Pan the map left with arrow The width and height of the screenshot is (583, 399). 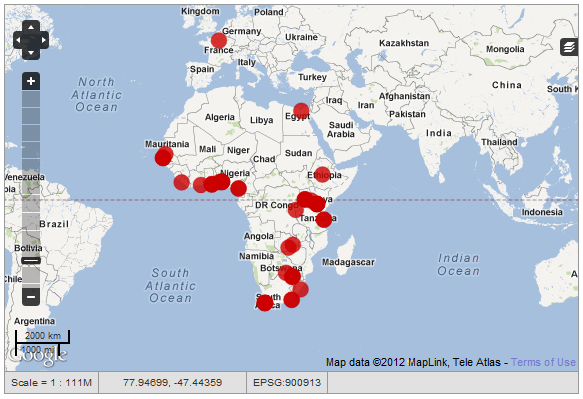coord(18,40)
